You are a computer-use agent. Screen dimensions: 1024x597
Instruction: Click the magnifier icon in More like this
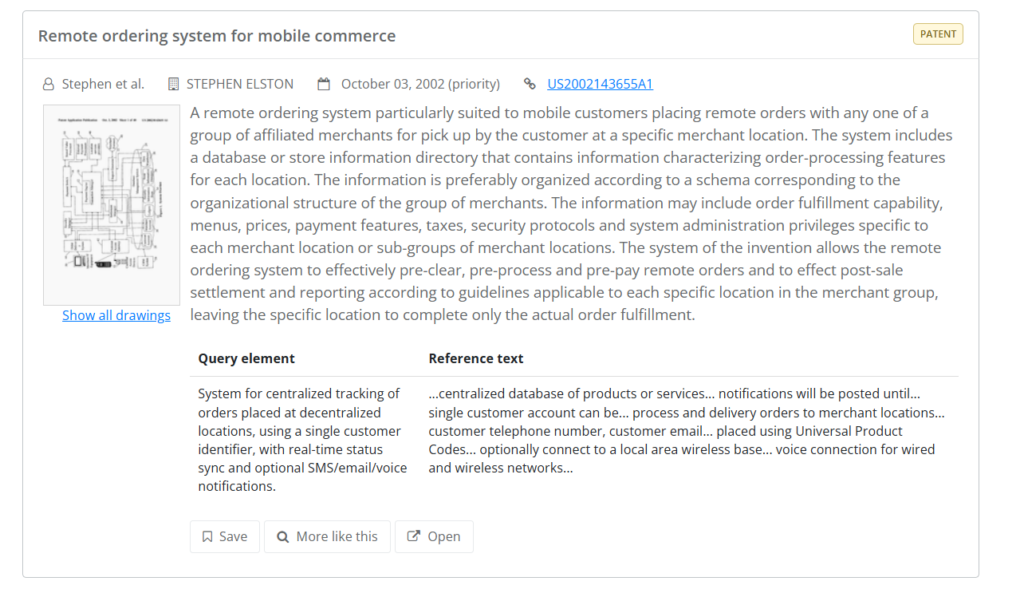pyautogui.click(x=283, y=537)
